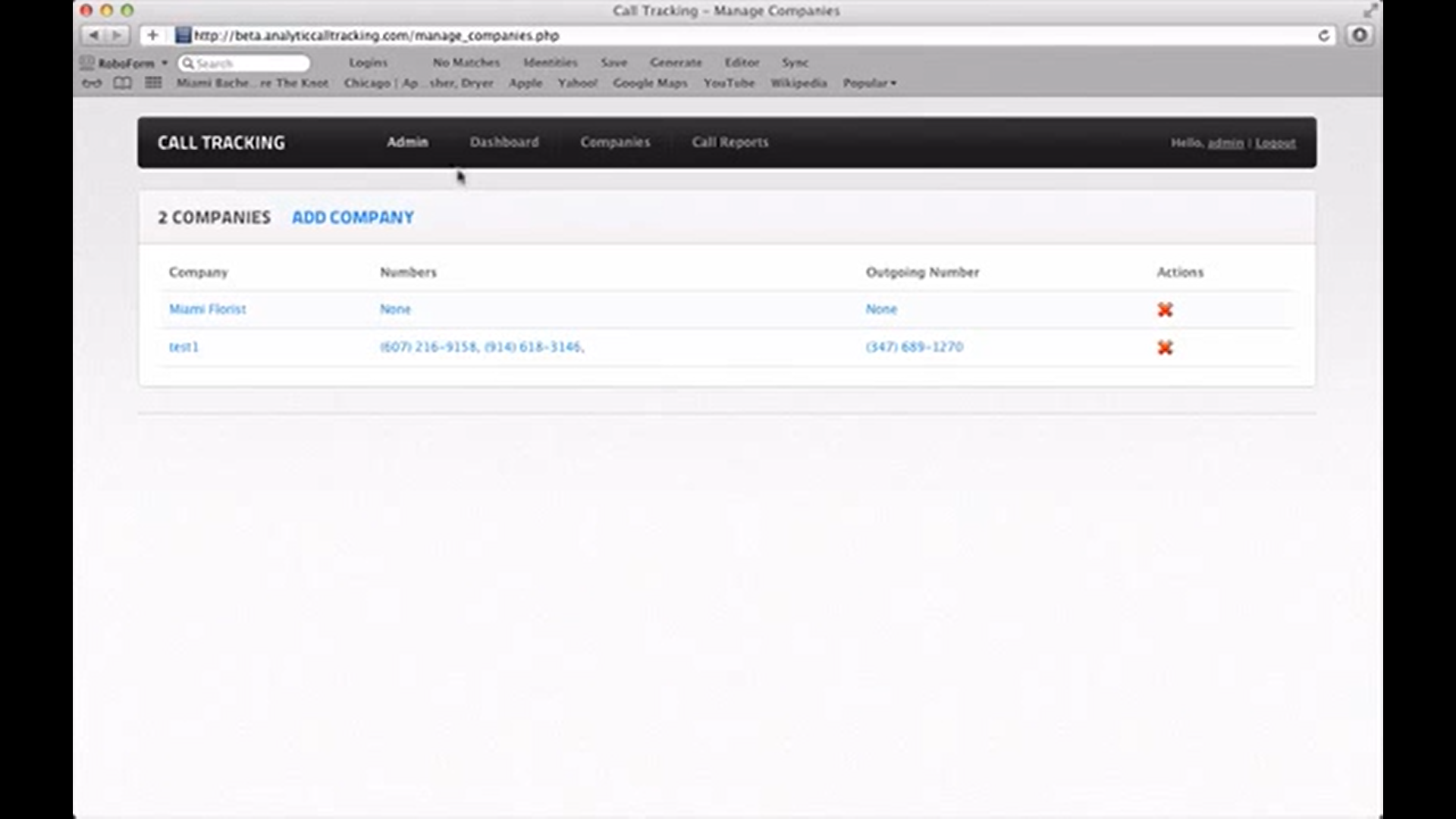This screenshot has height=819, width=1456.
Task: Click the RoboForm Sync icon
Action: 795,63
